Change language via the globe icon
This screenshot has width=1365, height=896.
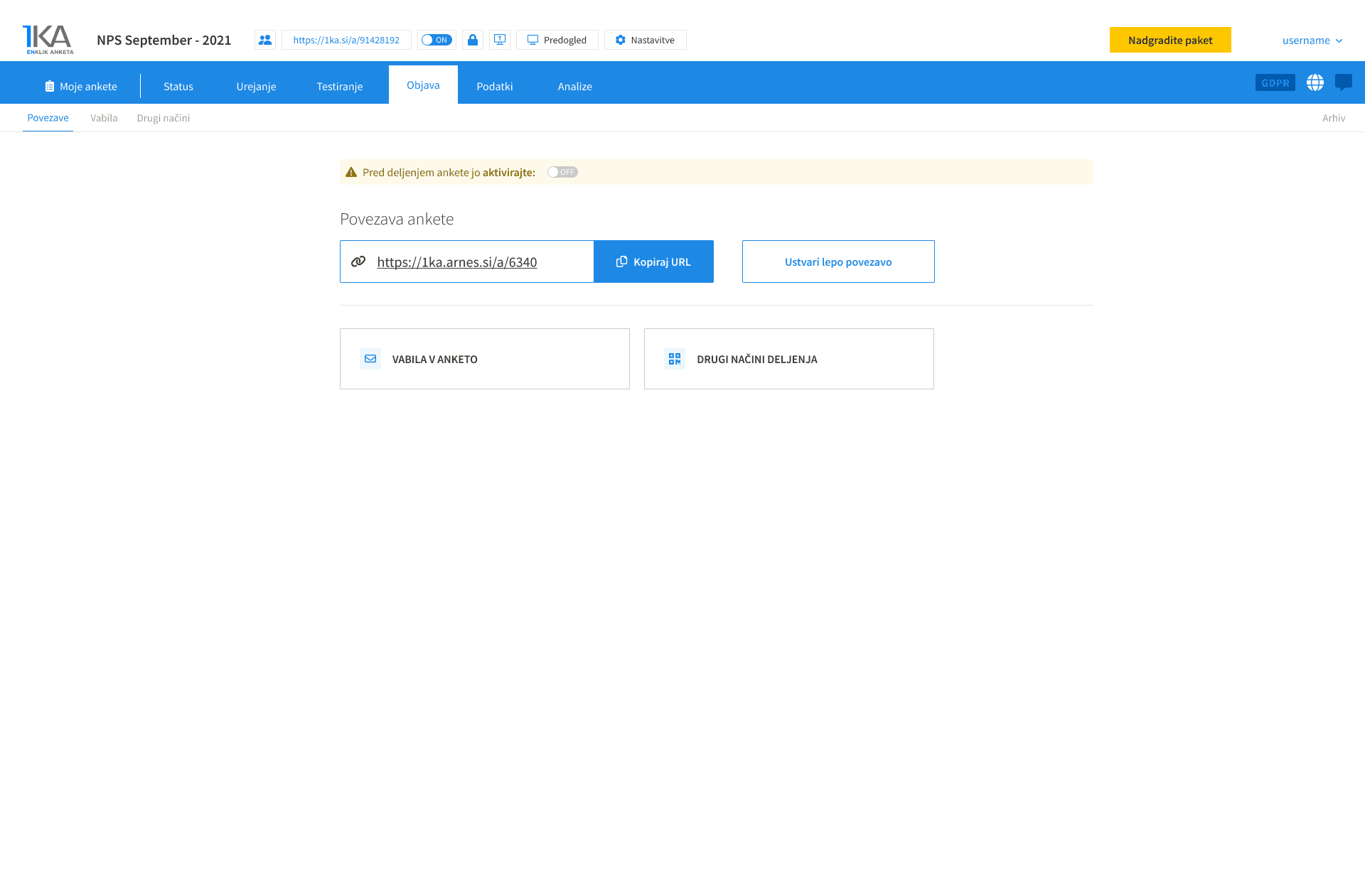tap(1315, 82)
